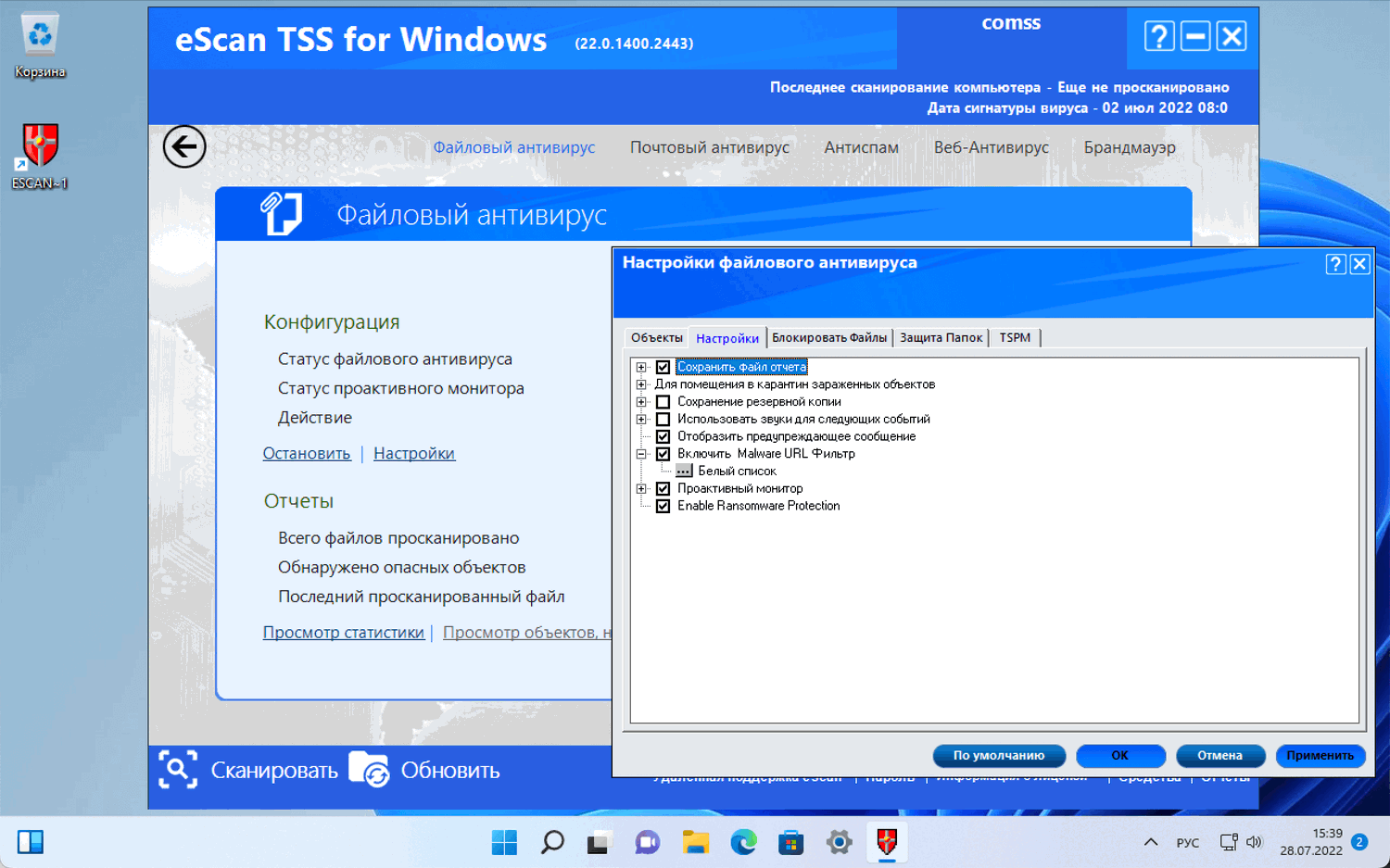Disable Enable Ransomware Protection checkbox
Image resolution: width=1390 pixels, height=868 pixels.
tap(663, 506)
